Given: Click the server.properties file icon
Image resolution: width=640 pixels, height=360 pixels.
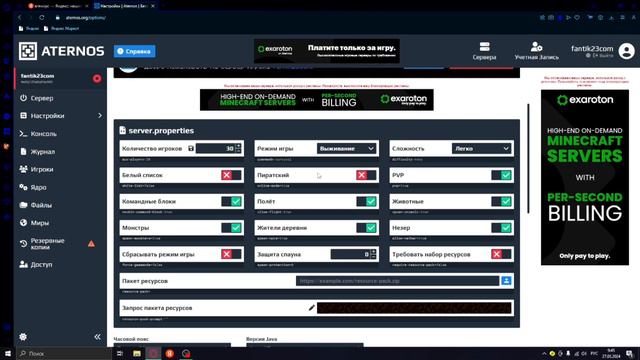Looking at the screenshot, I should (x=122, y=130).
